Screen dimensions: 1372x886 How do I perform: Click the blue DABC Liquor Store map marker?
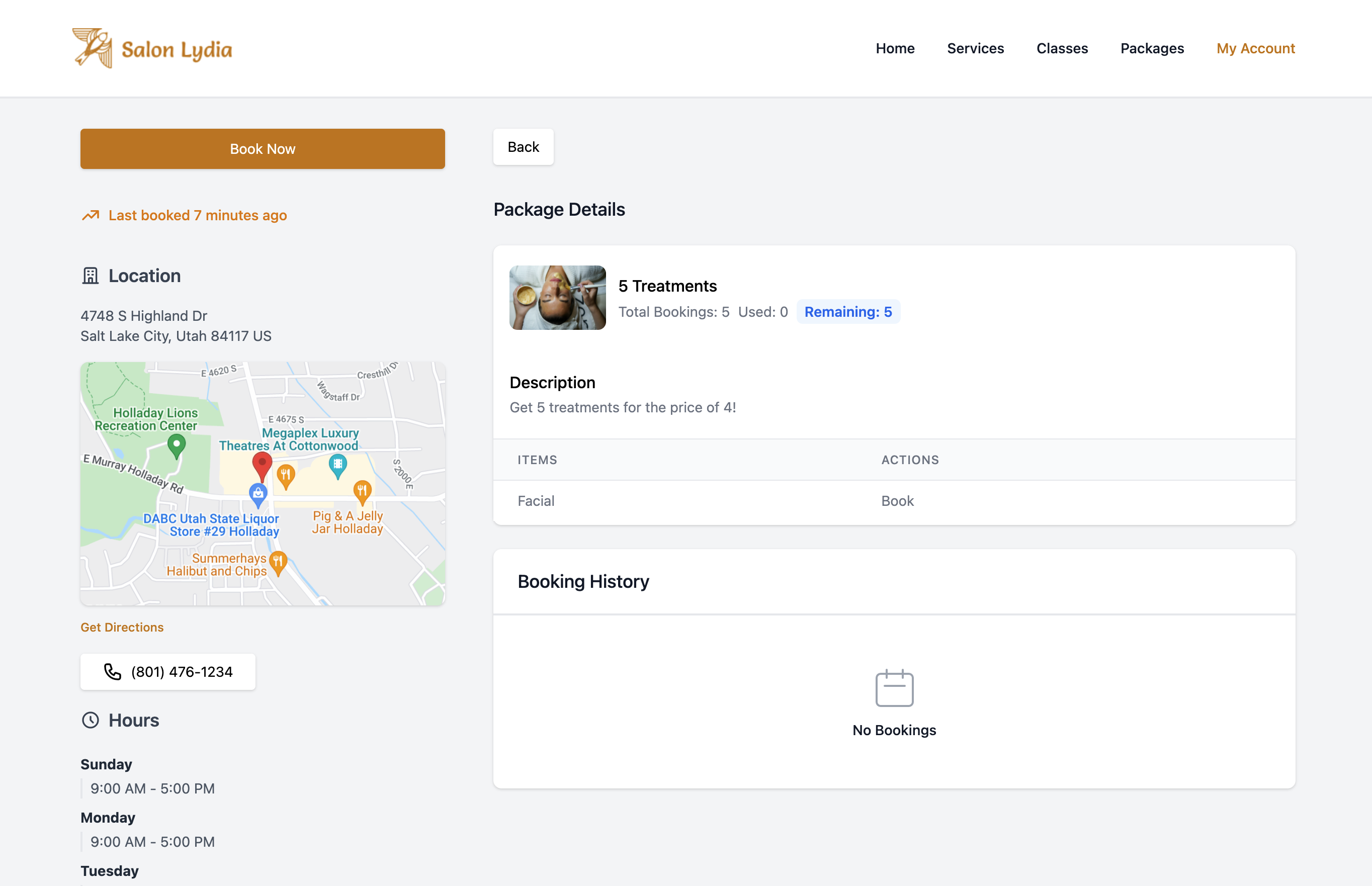tap(258, 494)
